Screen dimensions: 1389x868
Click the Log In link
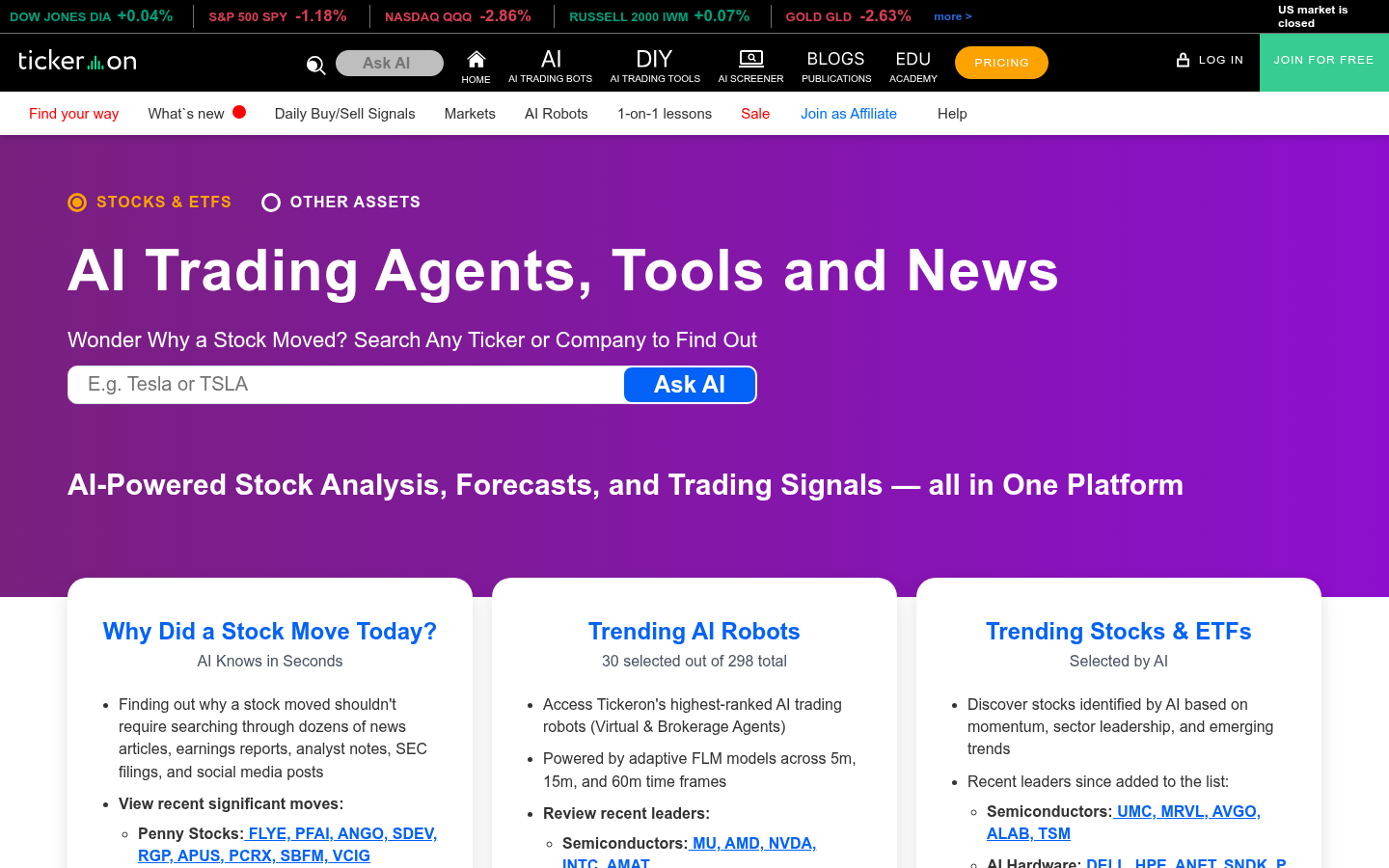[1220, 60]
